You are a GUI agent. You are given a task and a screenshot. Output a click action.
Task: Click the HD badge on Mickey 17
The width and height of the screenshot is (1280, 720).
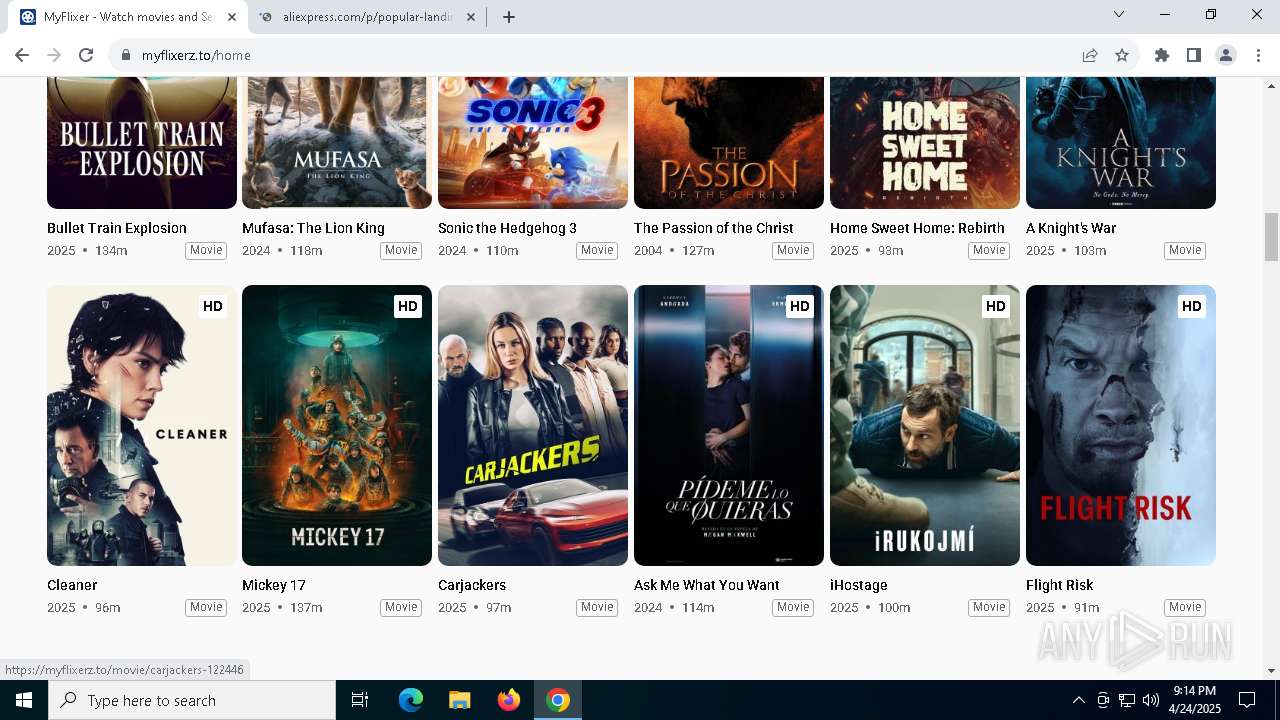(x=407, y=306)
